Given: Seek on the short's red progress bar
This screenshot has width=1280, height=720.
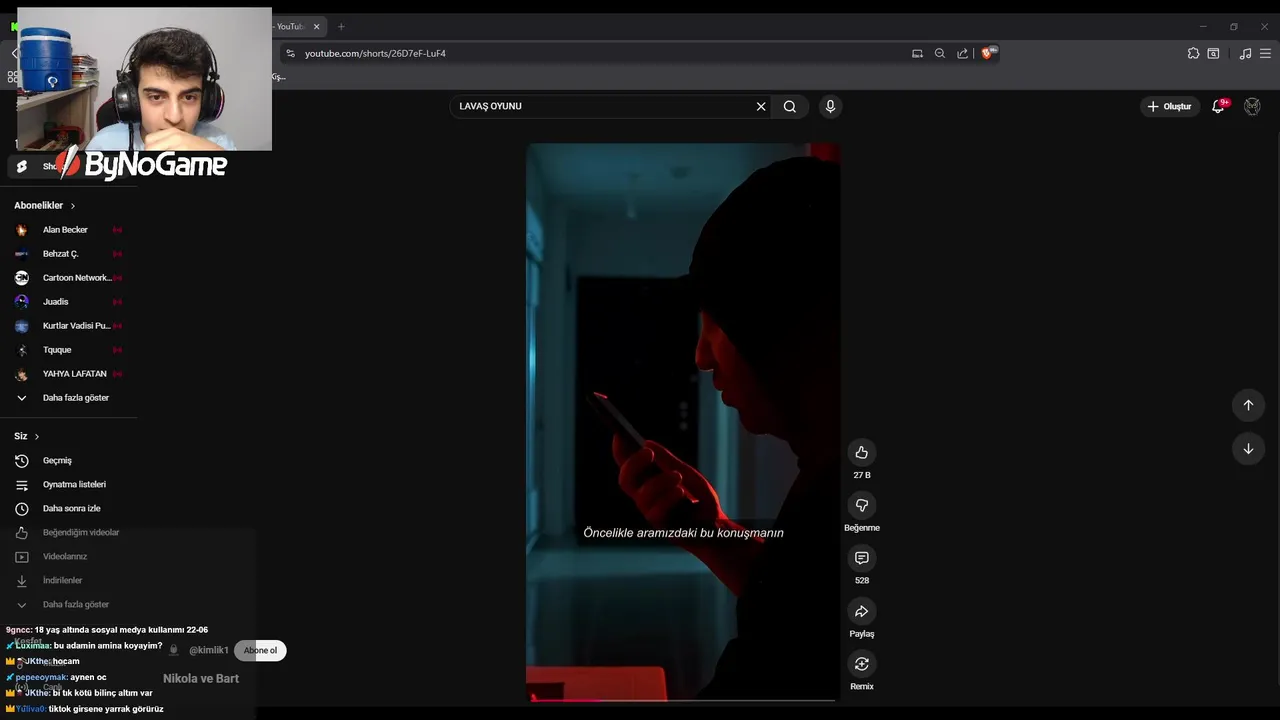Looking at the screenshot, I should point(683,700).
